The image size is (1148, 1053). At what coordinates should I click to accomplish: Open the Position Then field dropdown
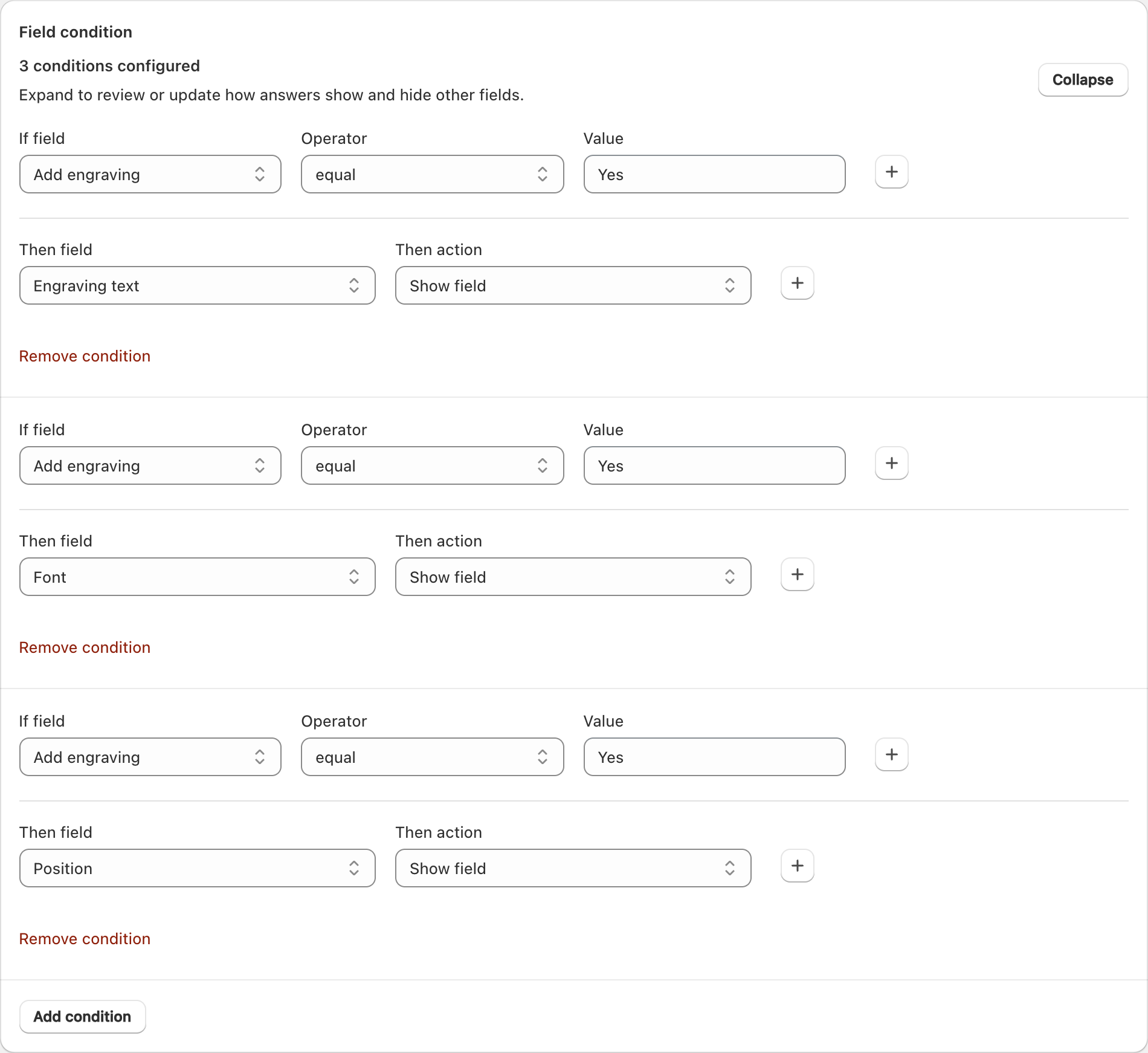198,868
